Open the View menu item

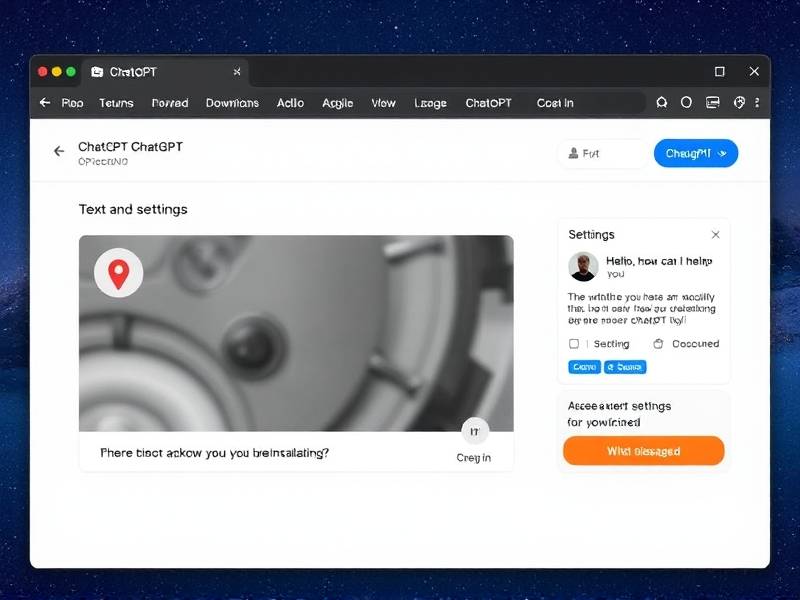(x=383, y=103)
